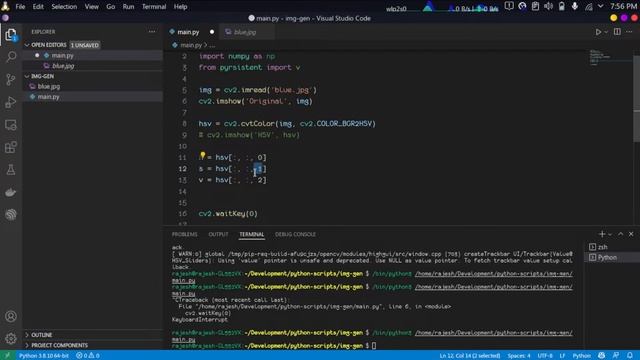
Task: Open the Run menu
Action: [x=128, y=7]
